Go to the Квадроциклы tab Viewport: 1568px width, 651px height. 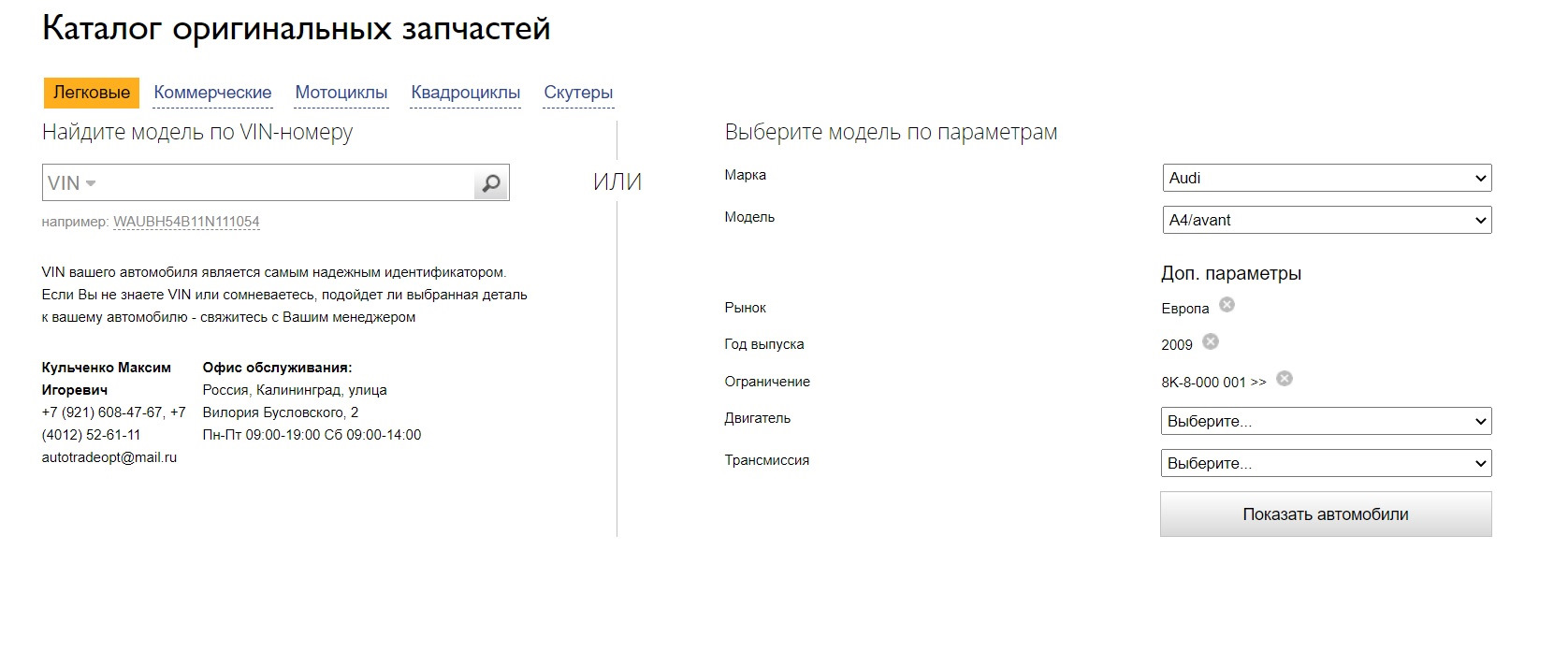tap(466, 93)
